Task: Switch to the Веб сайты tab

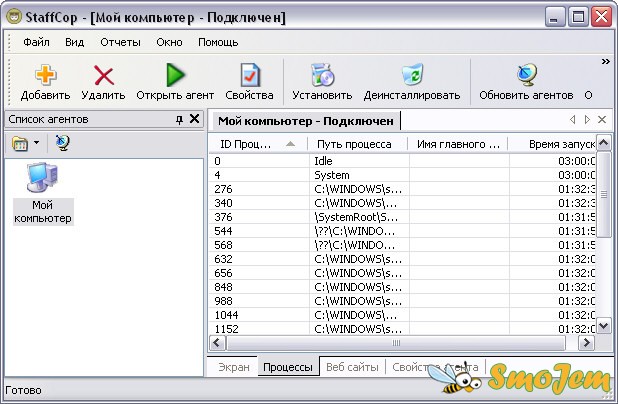Action: click(x=352, y=367)
